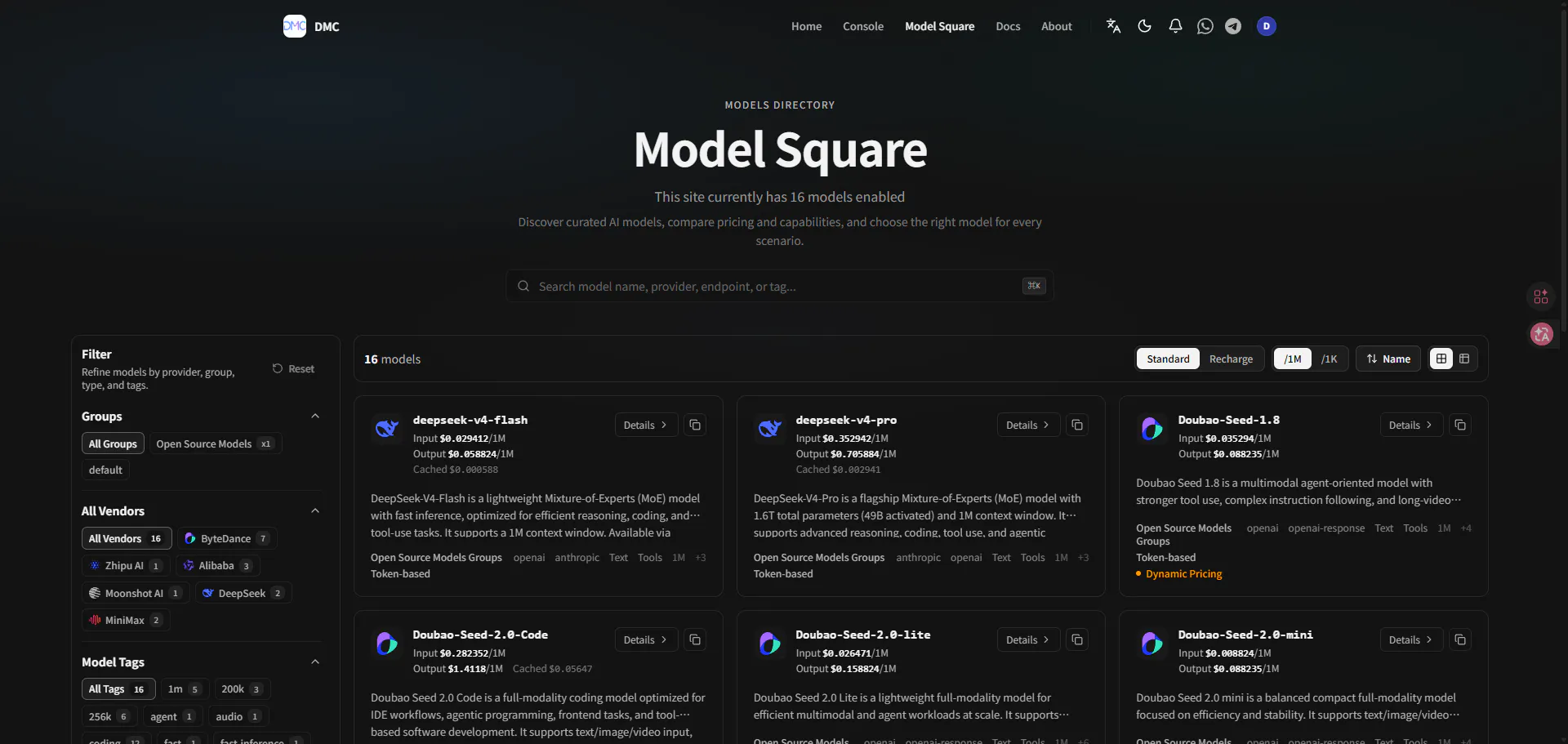This screenshot has height=744, width=1568.
Task: Open the Docs page
Action: (x=1008, y=26)
